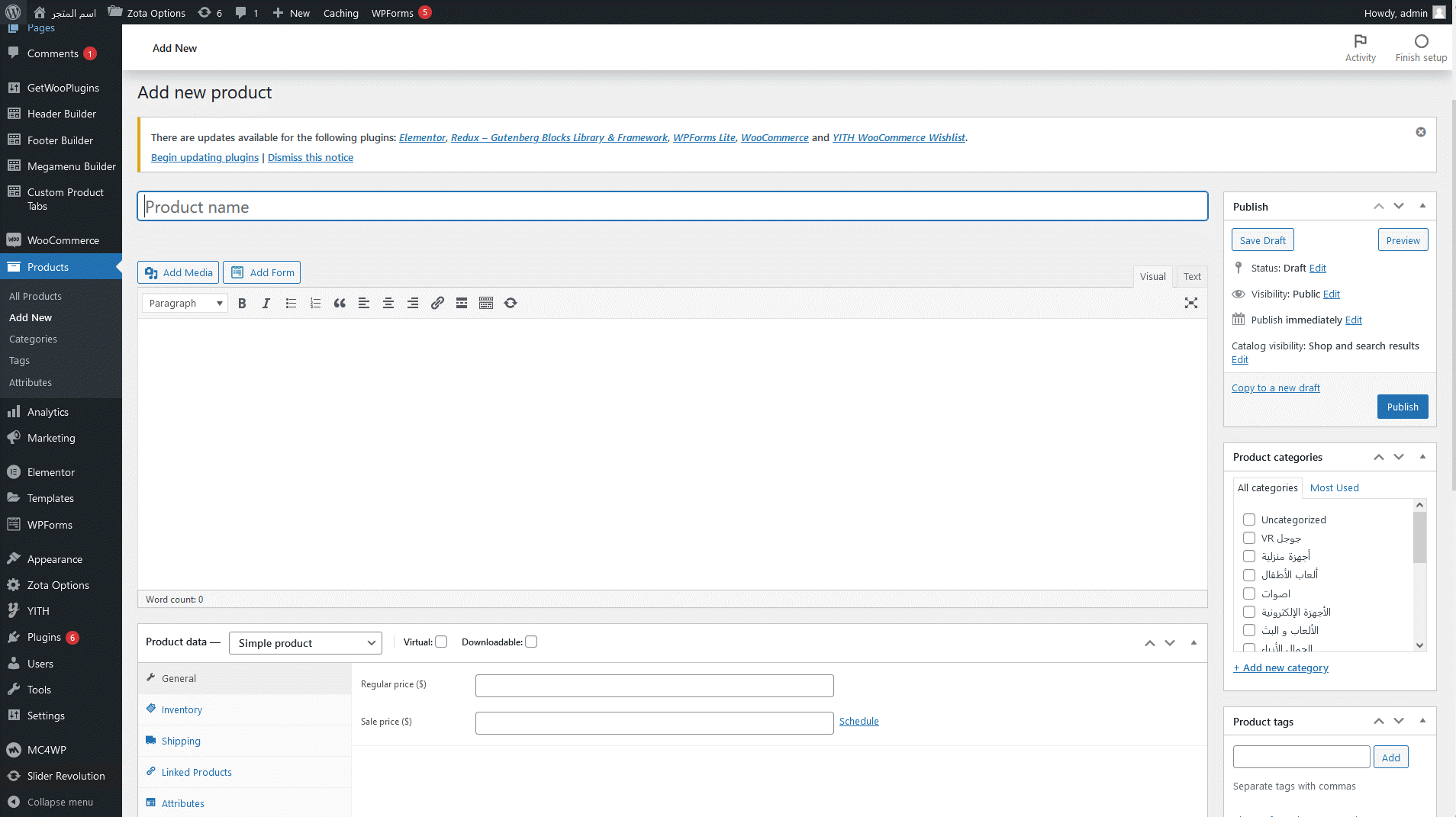Click Save Draft
The image size is (1456, 817).
1262,240
